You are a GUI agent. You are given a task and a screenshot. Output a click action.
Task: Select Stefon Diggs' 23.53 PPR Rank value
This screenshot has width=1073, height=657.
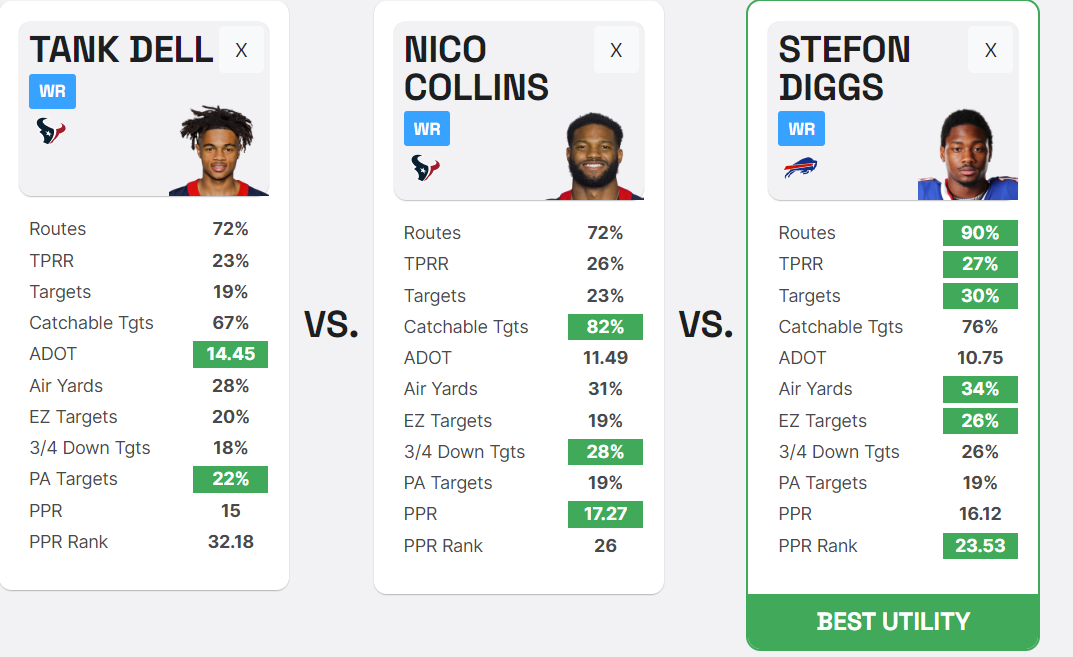pos(980,546)
